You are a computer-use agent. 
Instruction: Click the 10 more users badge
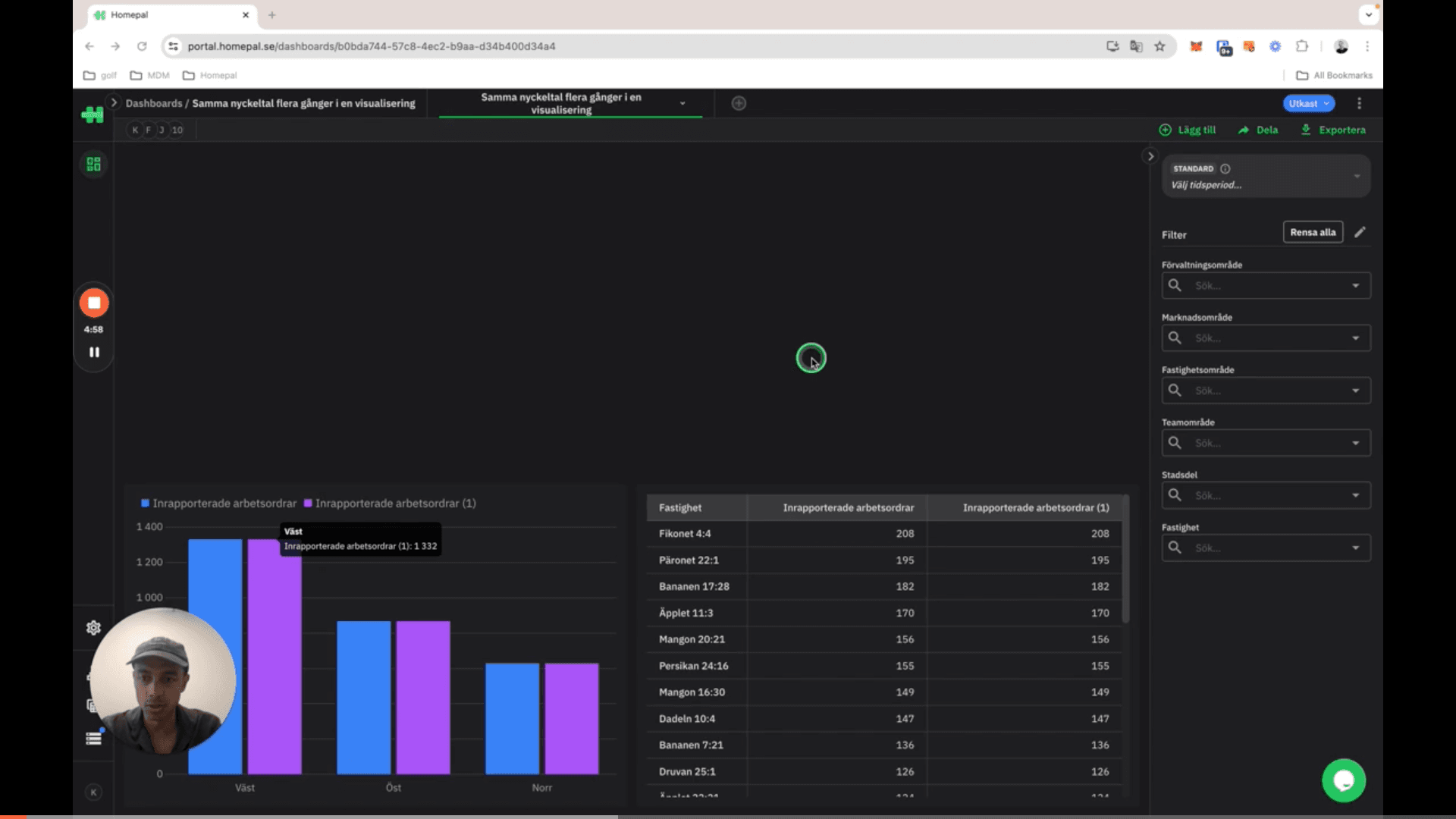tap(177, 130)
